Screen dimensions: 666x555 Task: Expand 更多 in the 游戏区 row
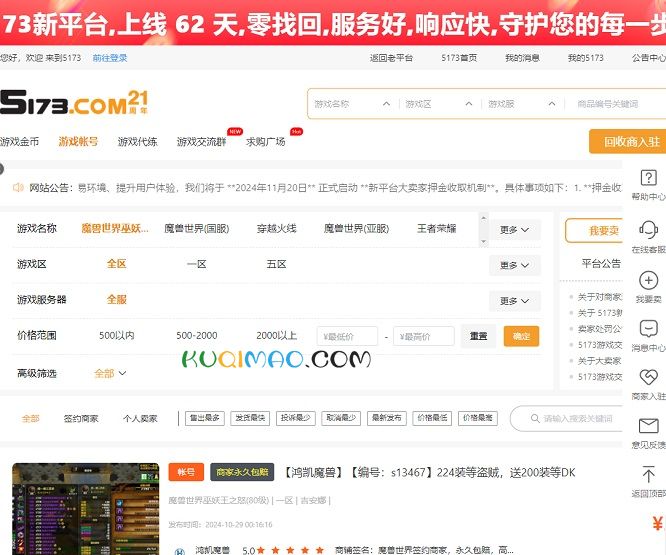pos(514,265)
